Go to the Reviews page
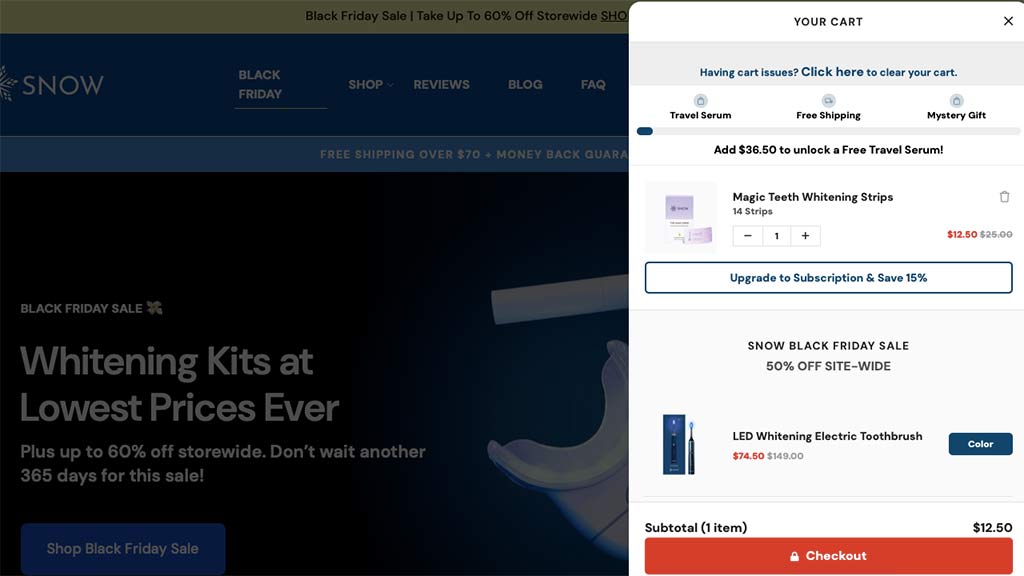The width and height of the screenshot is (1024, 576). (441, 85)
